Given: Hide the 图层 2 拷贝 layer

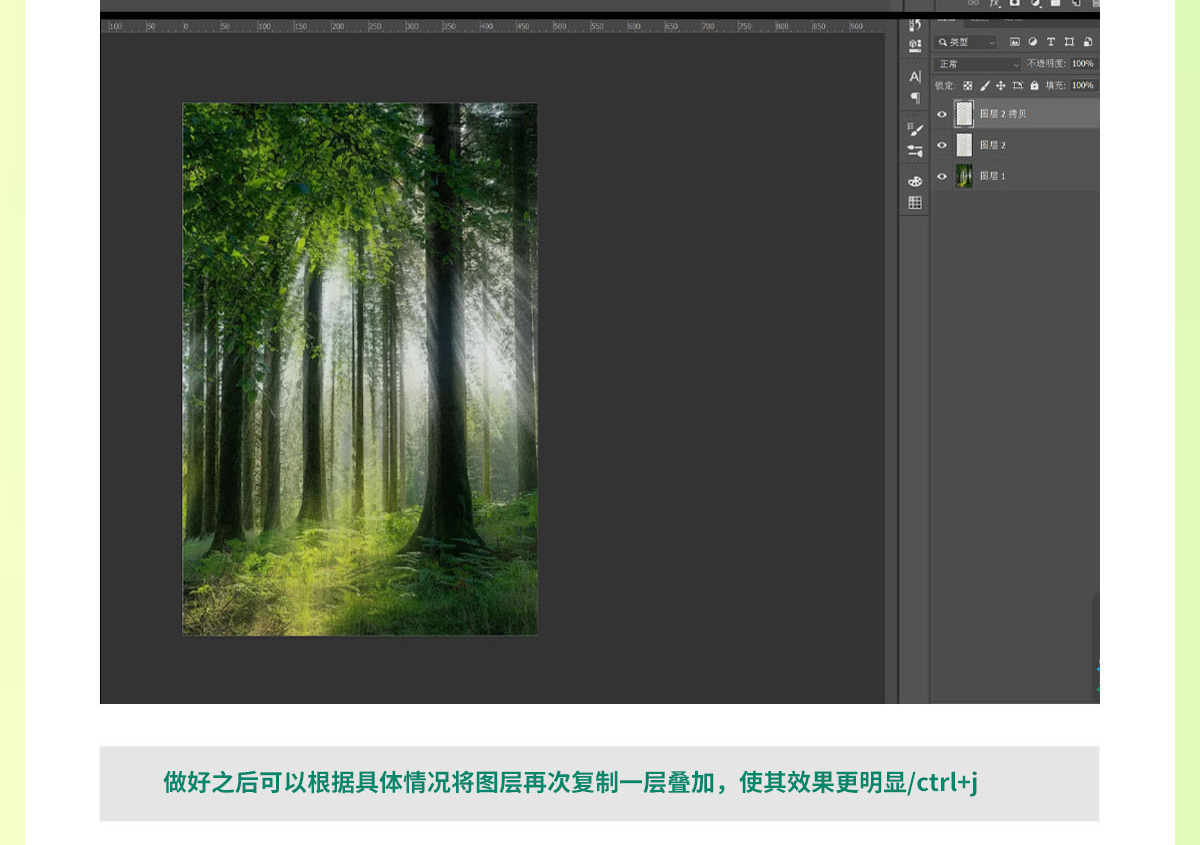Looking at the screenshot, I should pyautogui.click(x=941, y=114).
